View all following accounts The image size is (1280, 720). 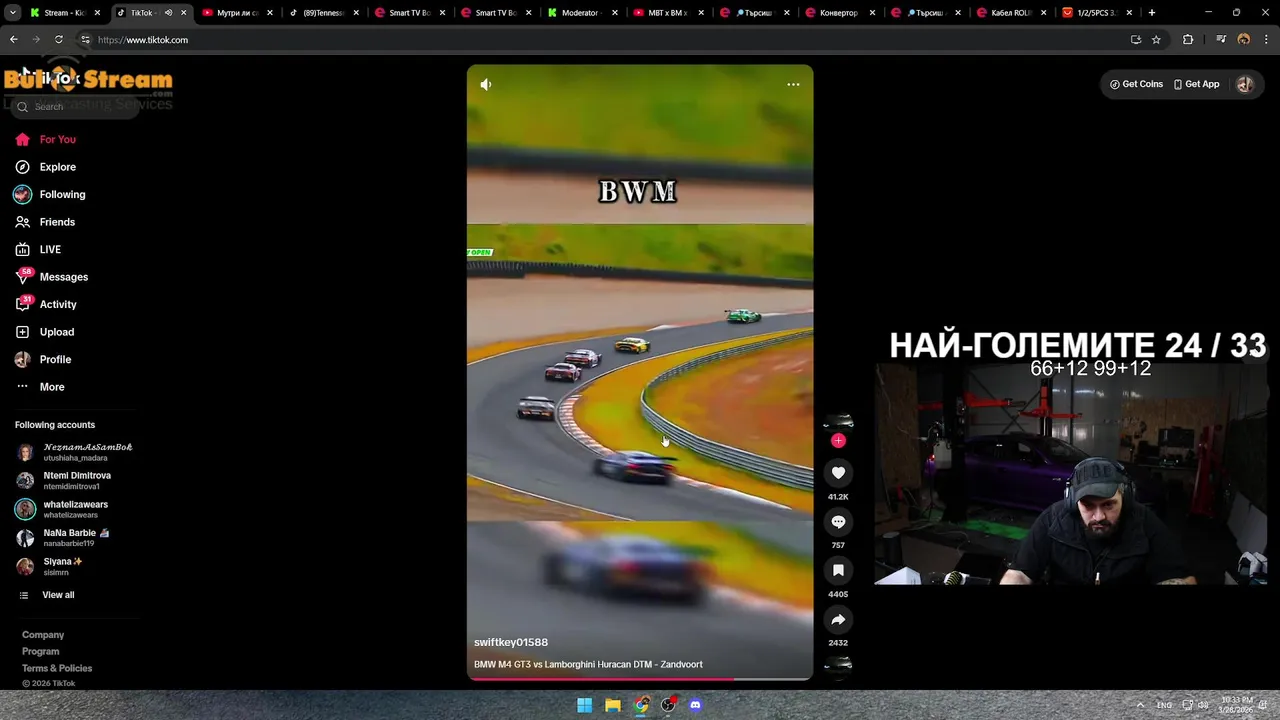coord(58,595)
